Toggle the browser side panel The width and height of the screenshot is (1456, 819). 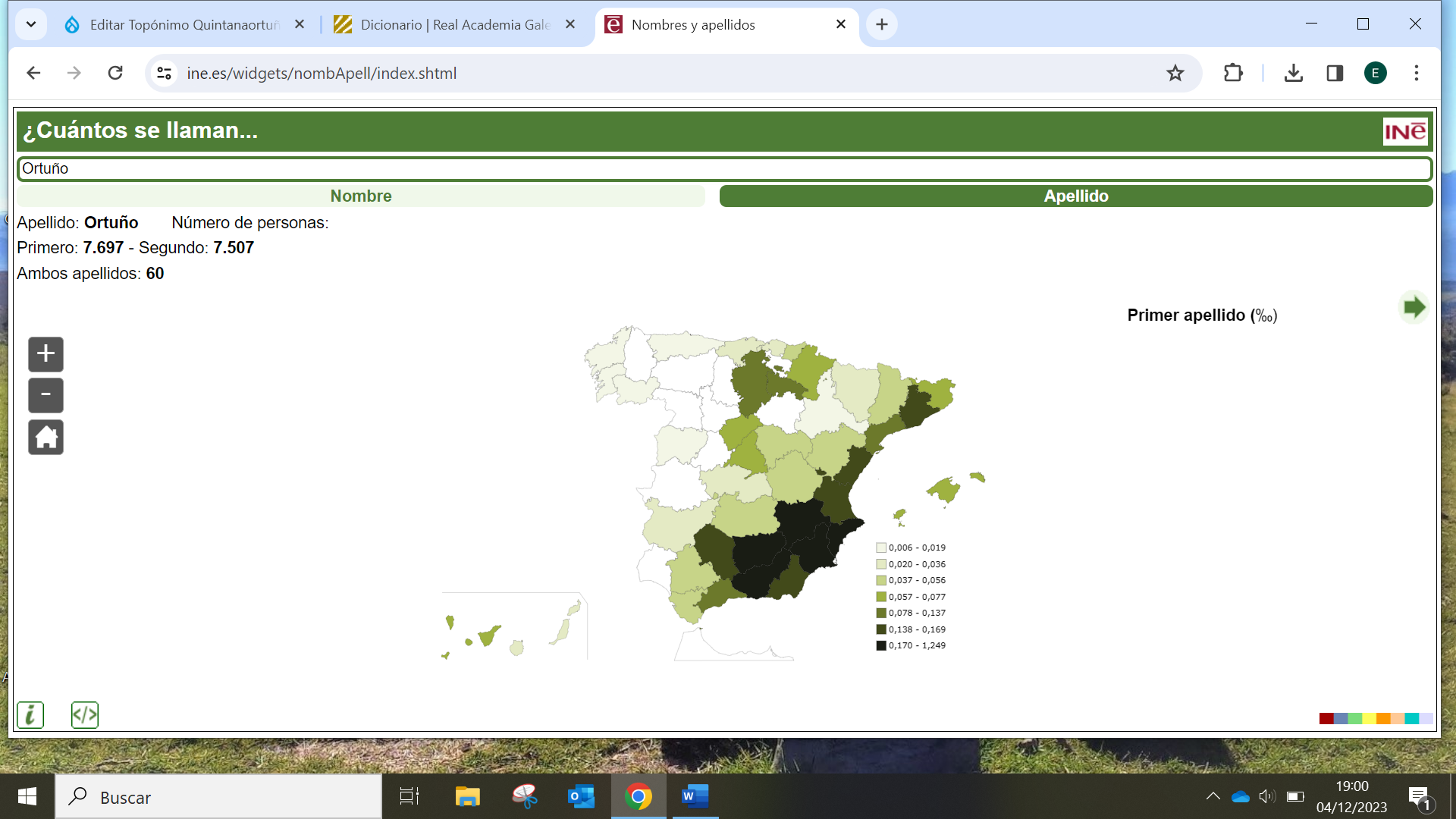pos(1335,74)
